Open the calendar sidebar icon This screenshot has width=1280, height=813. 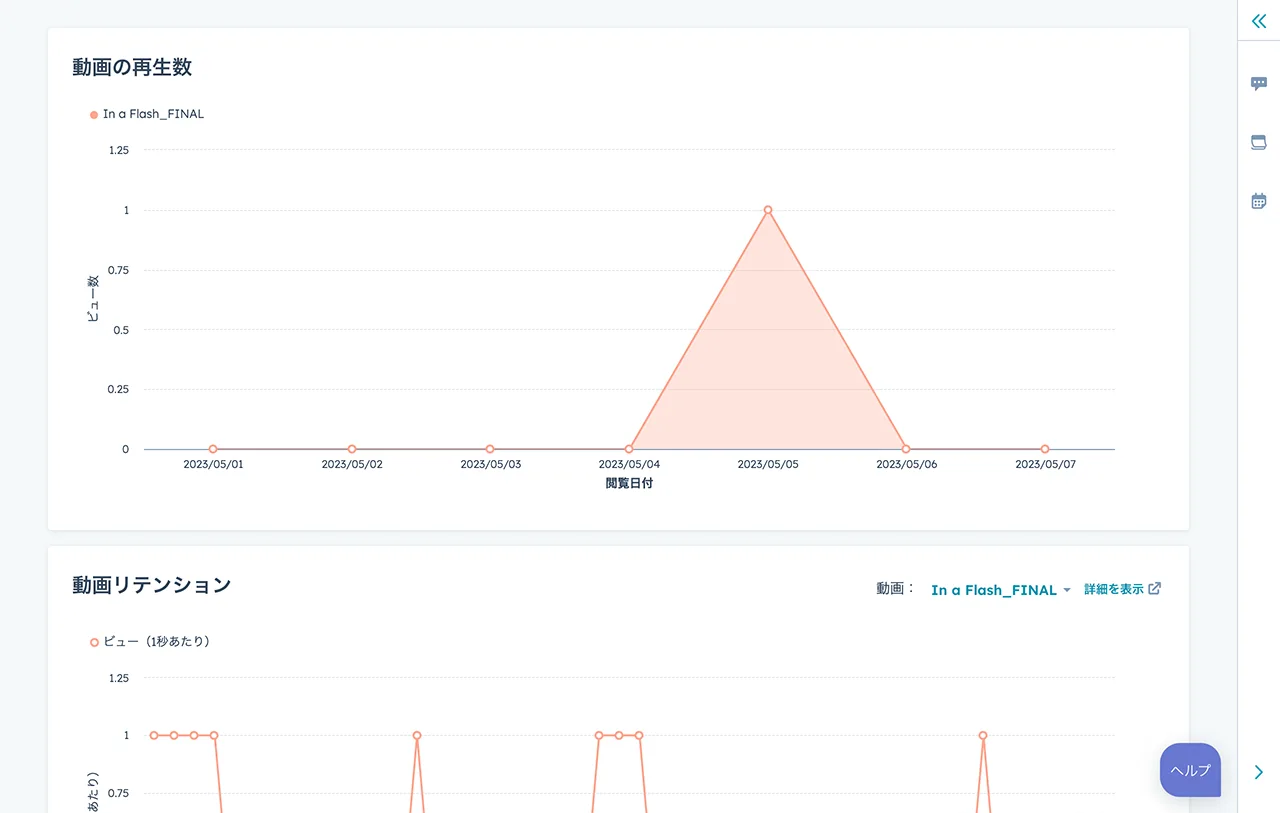click(1258, 201)
